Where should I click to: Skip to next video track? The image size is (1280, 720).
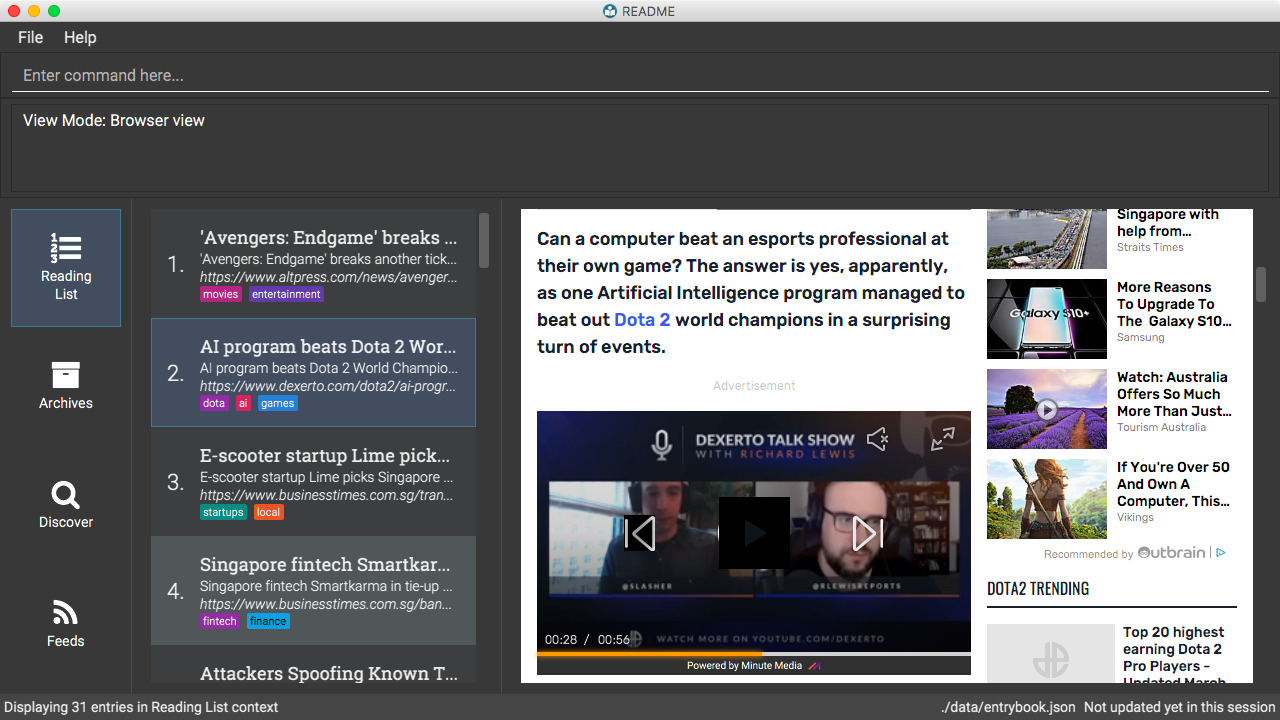[868, 533]
